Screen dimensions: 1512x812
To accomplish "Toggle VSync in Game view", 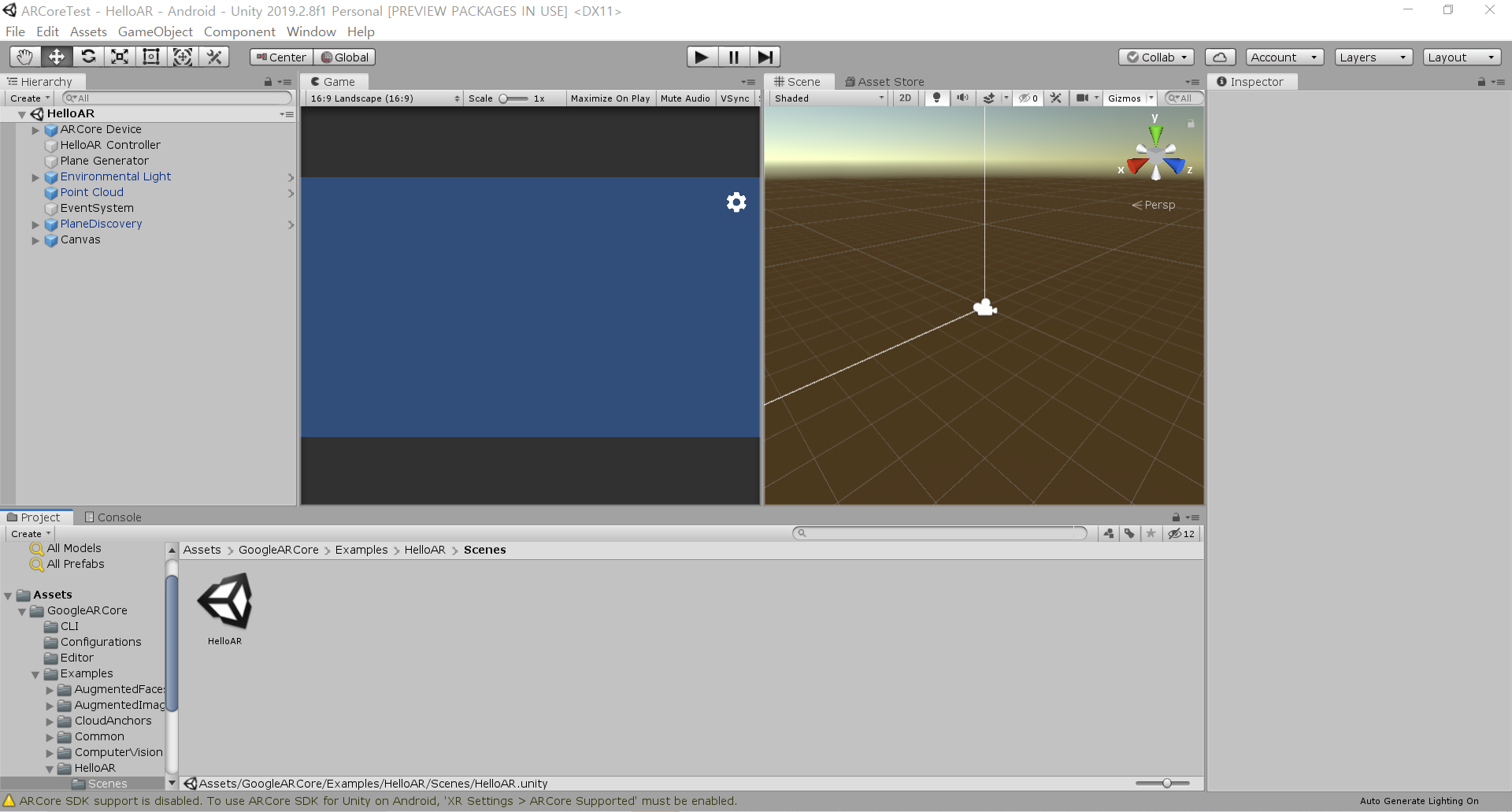I will (x=735, y=98).
